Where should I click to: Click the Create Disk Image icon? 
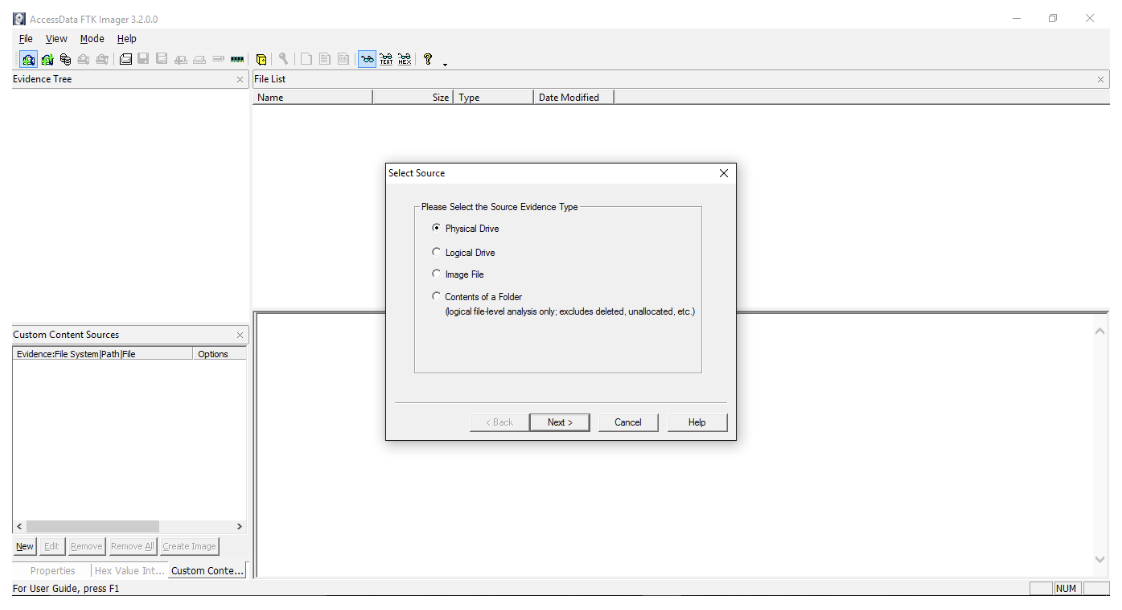coord(125,59)
